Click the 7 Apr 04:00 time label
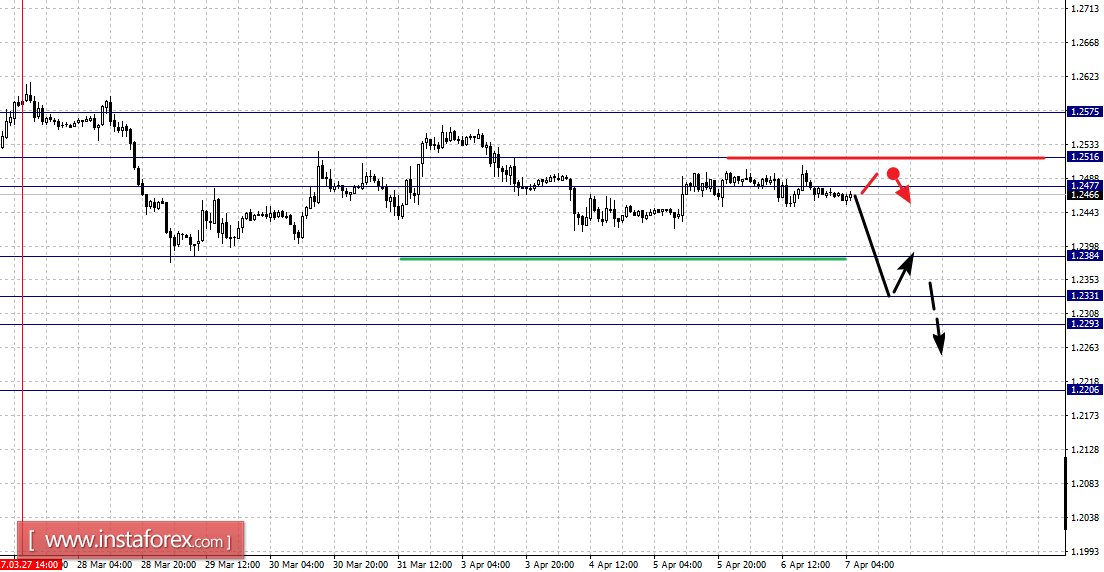1104x572 pixels. [870, 565]
